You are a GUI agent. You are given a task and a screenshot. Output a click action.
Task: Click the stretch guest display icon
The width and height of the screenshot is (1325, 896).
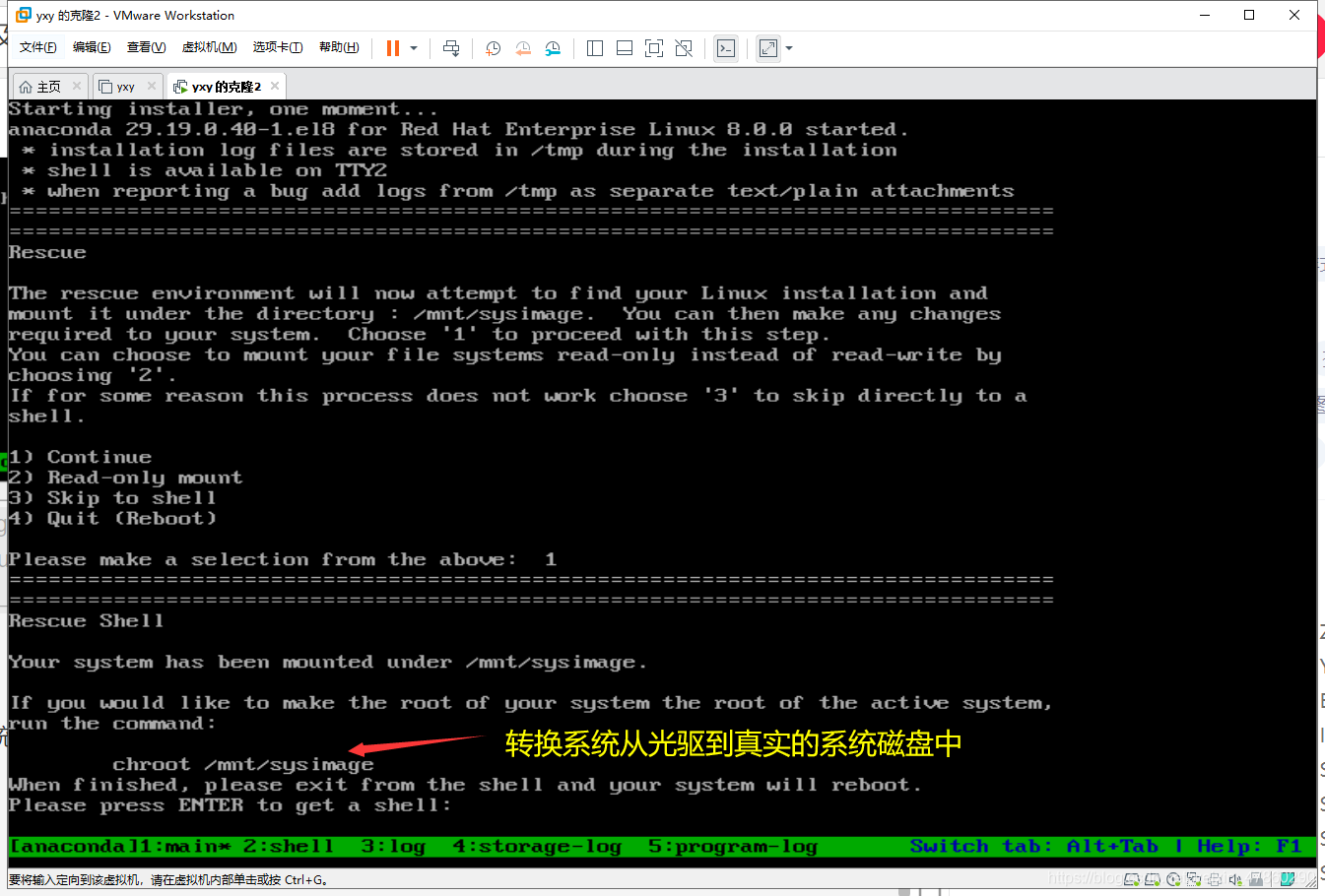coord(768,48)
